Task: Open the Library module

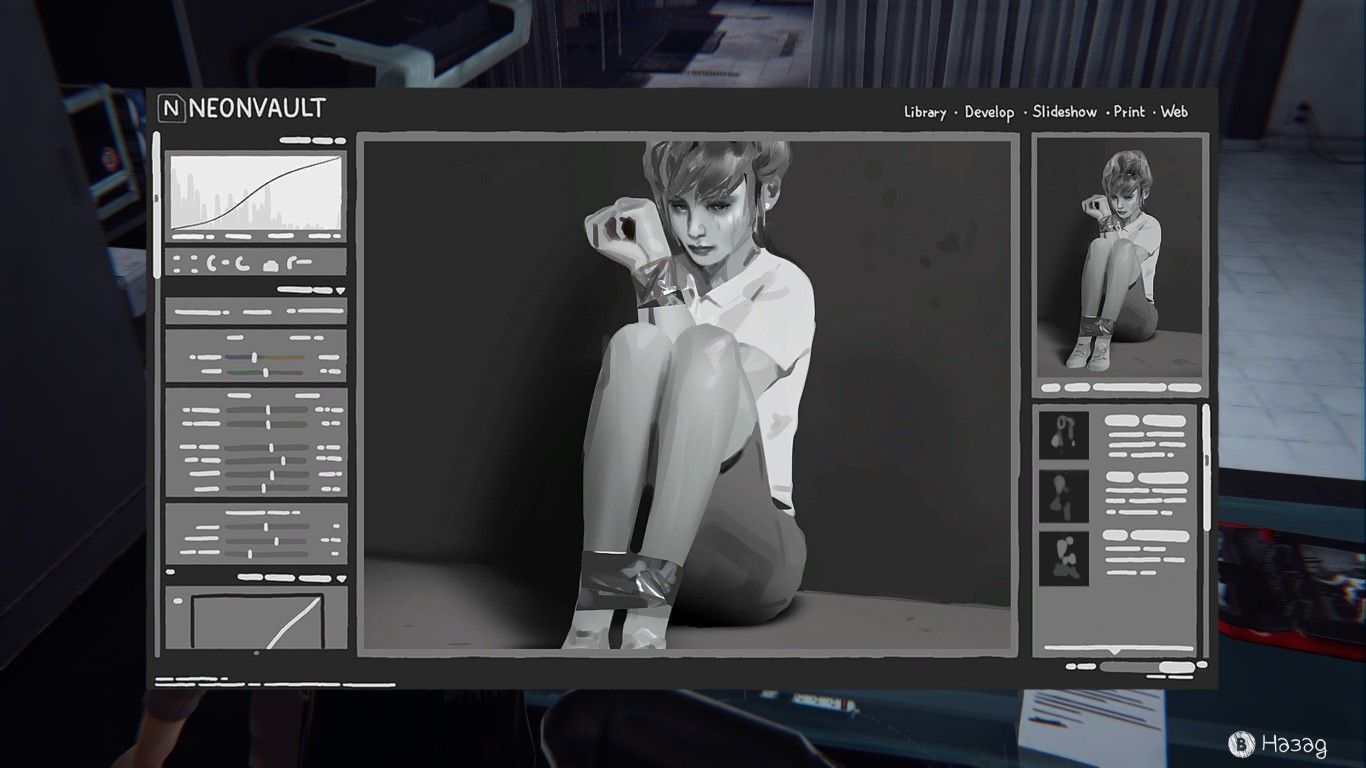Action: coord(925,112)
